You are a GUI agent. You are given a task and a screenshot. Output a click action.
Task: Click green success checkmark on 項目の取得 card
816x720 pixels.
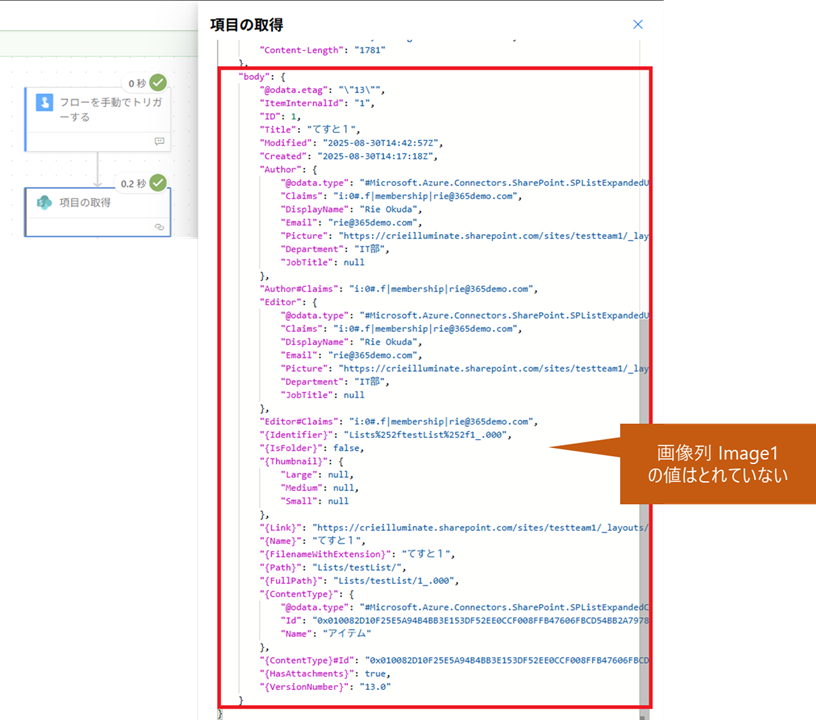pyautogui.click(x=158, y=183)
